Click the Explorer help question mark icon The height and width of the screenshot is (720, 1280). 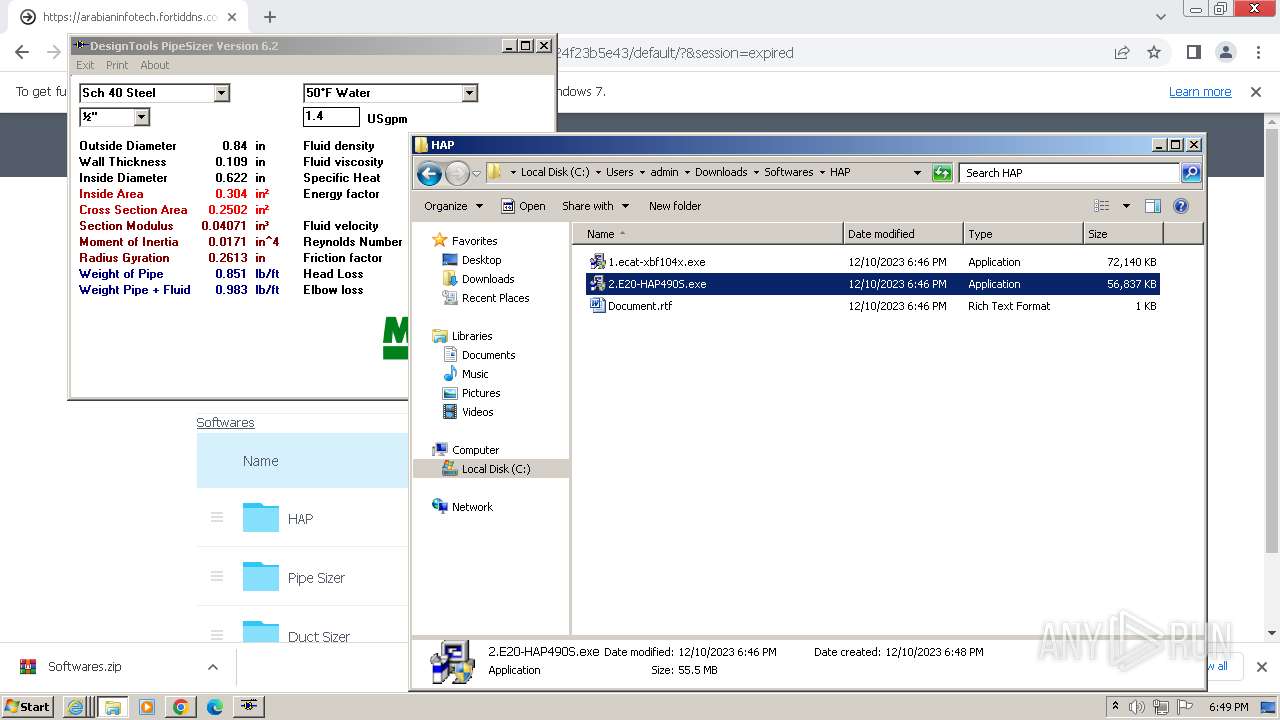(x=1180, y=206)
